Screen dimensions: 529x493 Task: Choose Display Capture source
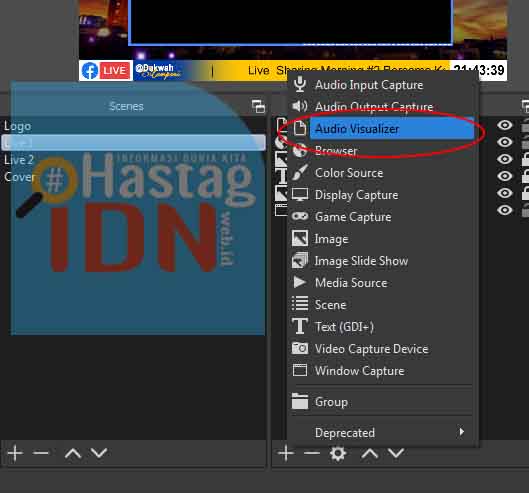356,195
